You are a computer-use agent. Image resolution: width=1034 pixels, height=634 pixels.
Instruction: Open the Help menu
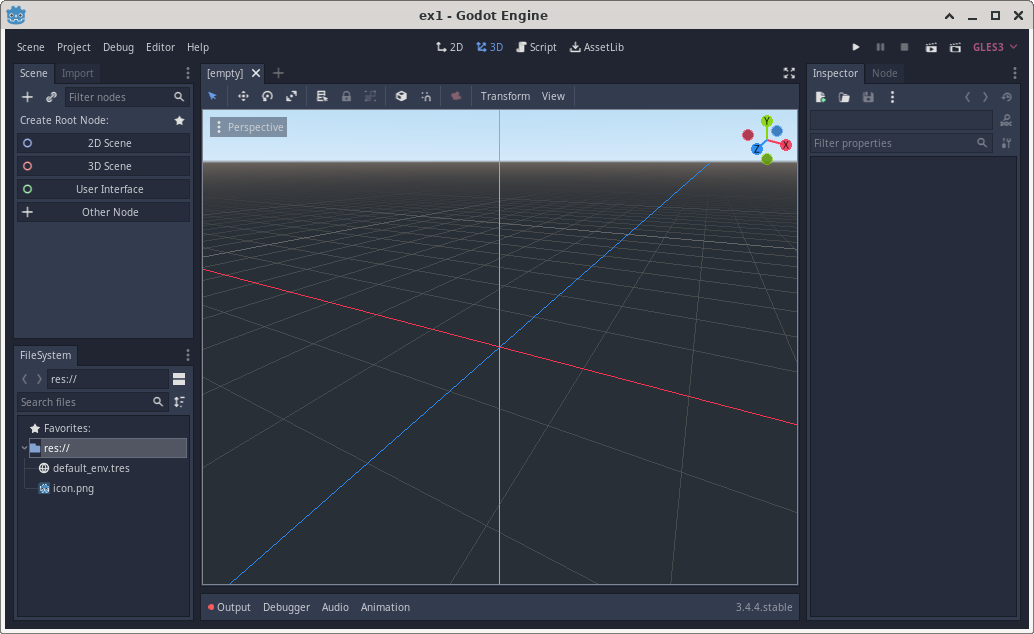click(198, 47)
